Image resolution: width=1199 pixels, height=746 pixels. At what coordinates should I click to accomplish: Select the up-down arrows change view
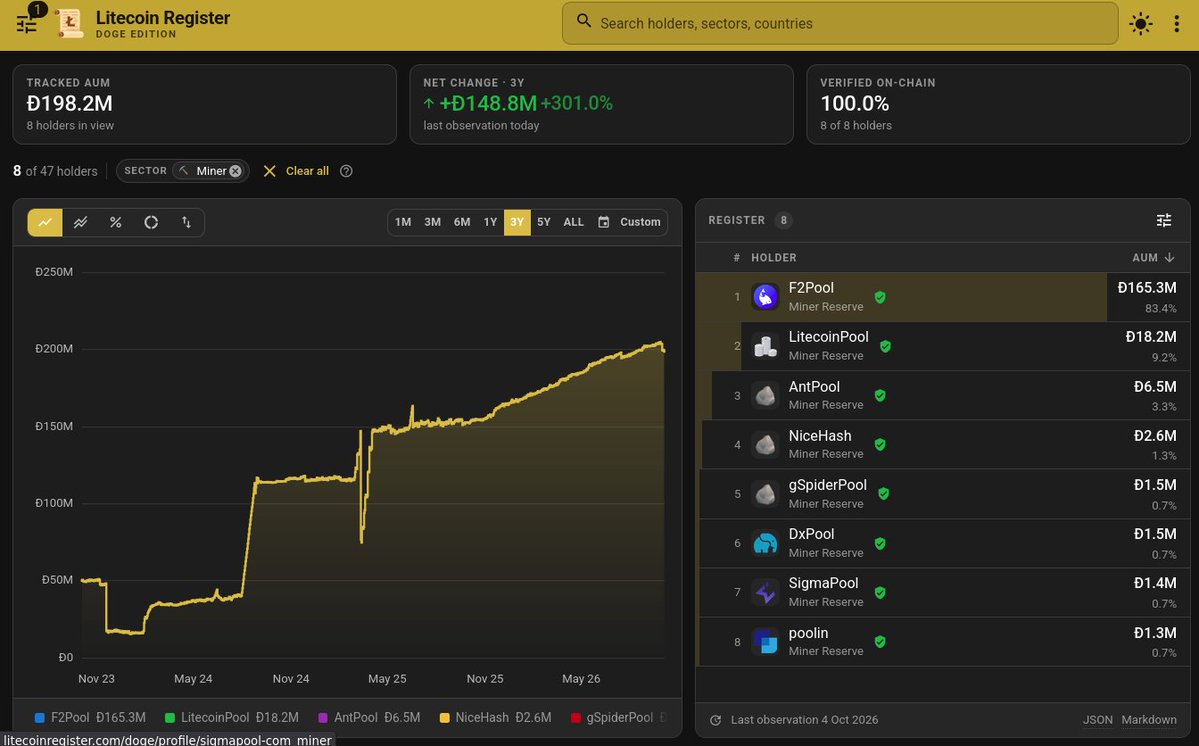(x=186, y=222)
